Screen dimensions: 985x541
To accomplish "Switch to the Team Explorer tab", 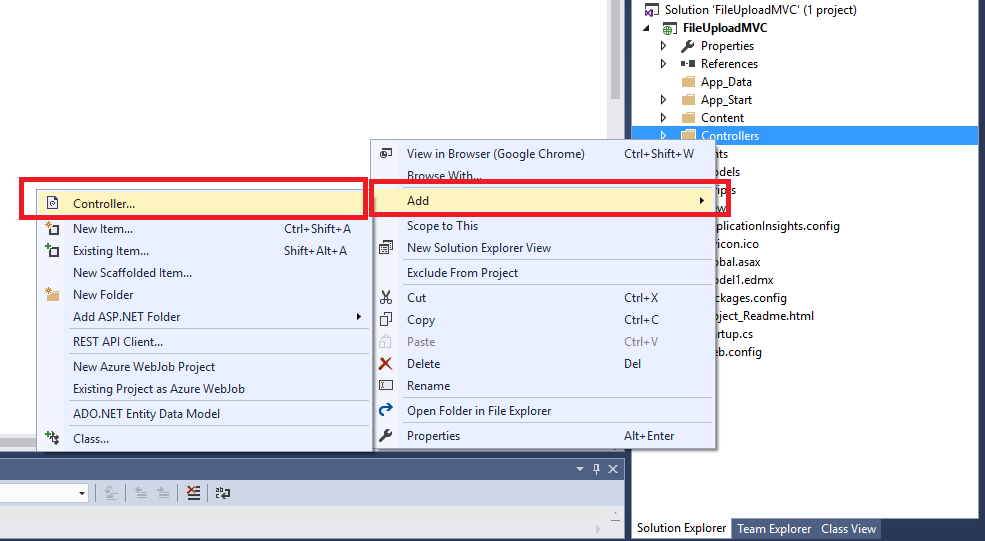I will click(x=774, y=529).
